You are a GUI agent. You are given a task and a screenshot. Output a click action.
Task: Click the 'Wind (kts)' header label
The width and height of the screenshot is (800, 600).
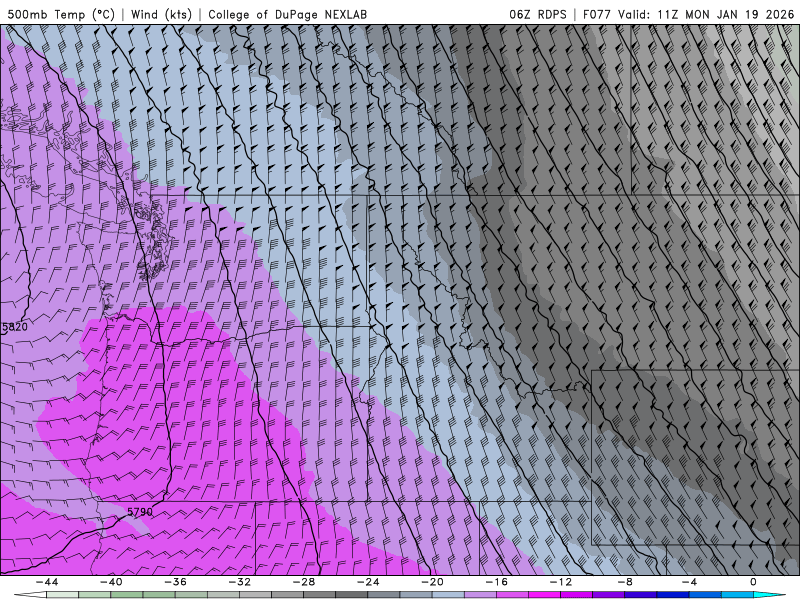point(161,14)
